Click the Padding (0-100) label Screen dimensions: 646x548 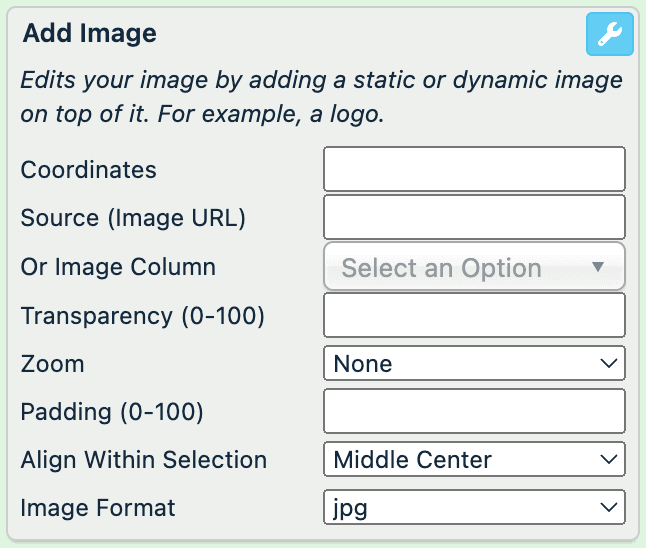coord(112,412)
